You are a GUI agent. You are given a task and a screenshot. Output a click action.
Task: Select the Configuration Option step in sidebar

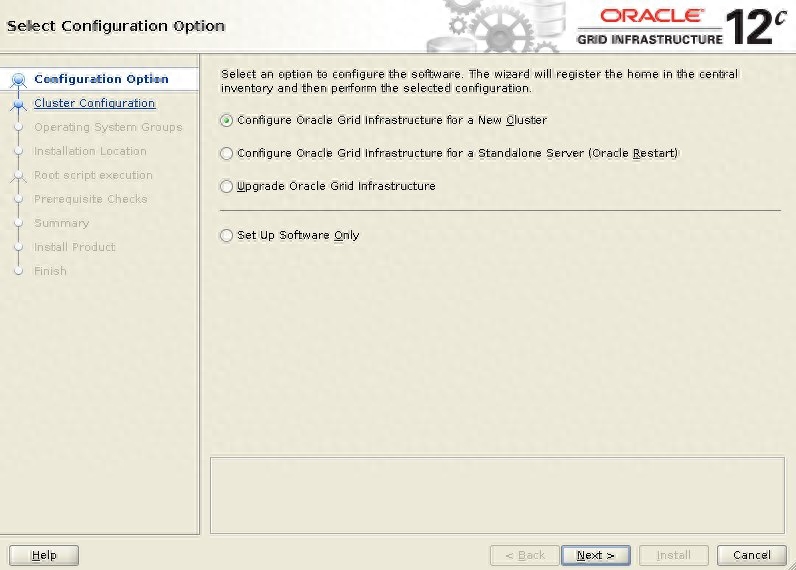101,79
